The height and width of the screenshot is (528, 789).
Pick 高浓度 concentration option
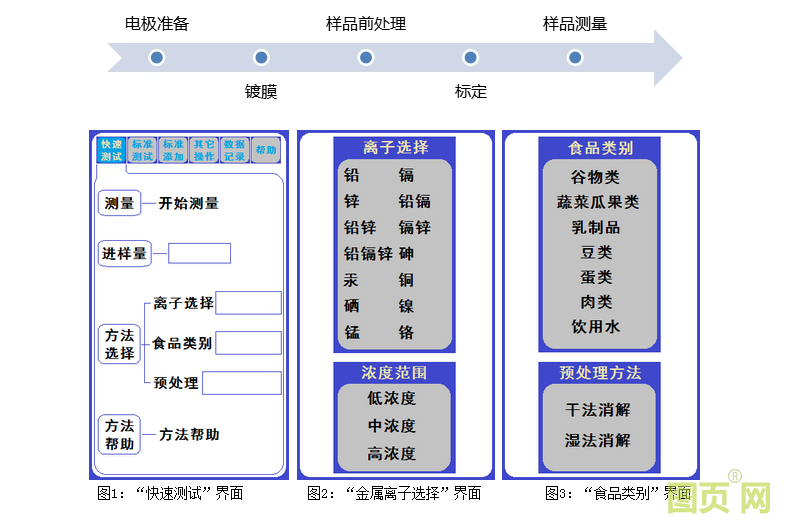[x=392, y=454]
